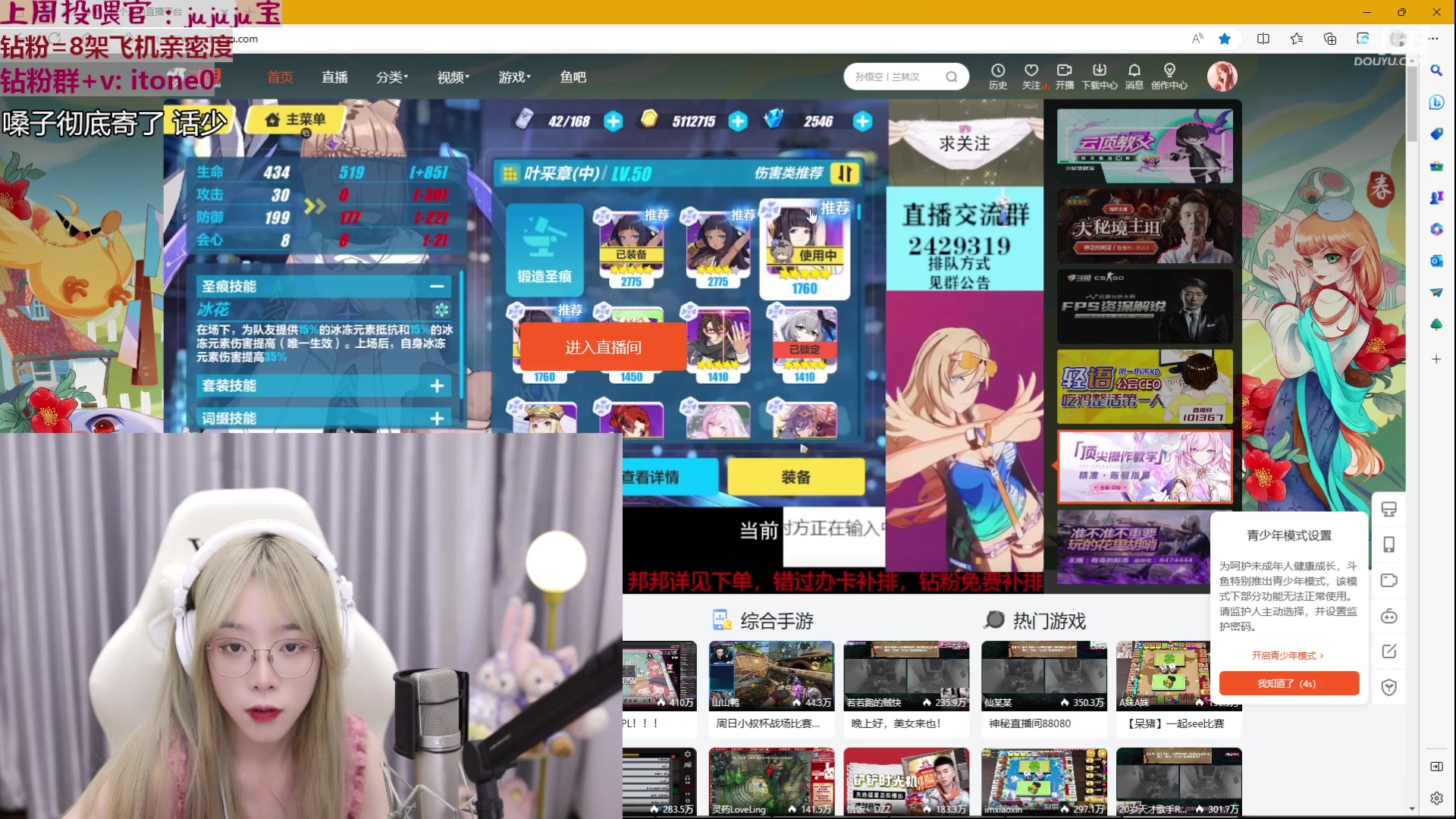Open the 直播 nav item
This screenshot has height=819, width=1456.
[x=334, y=77]
